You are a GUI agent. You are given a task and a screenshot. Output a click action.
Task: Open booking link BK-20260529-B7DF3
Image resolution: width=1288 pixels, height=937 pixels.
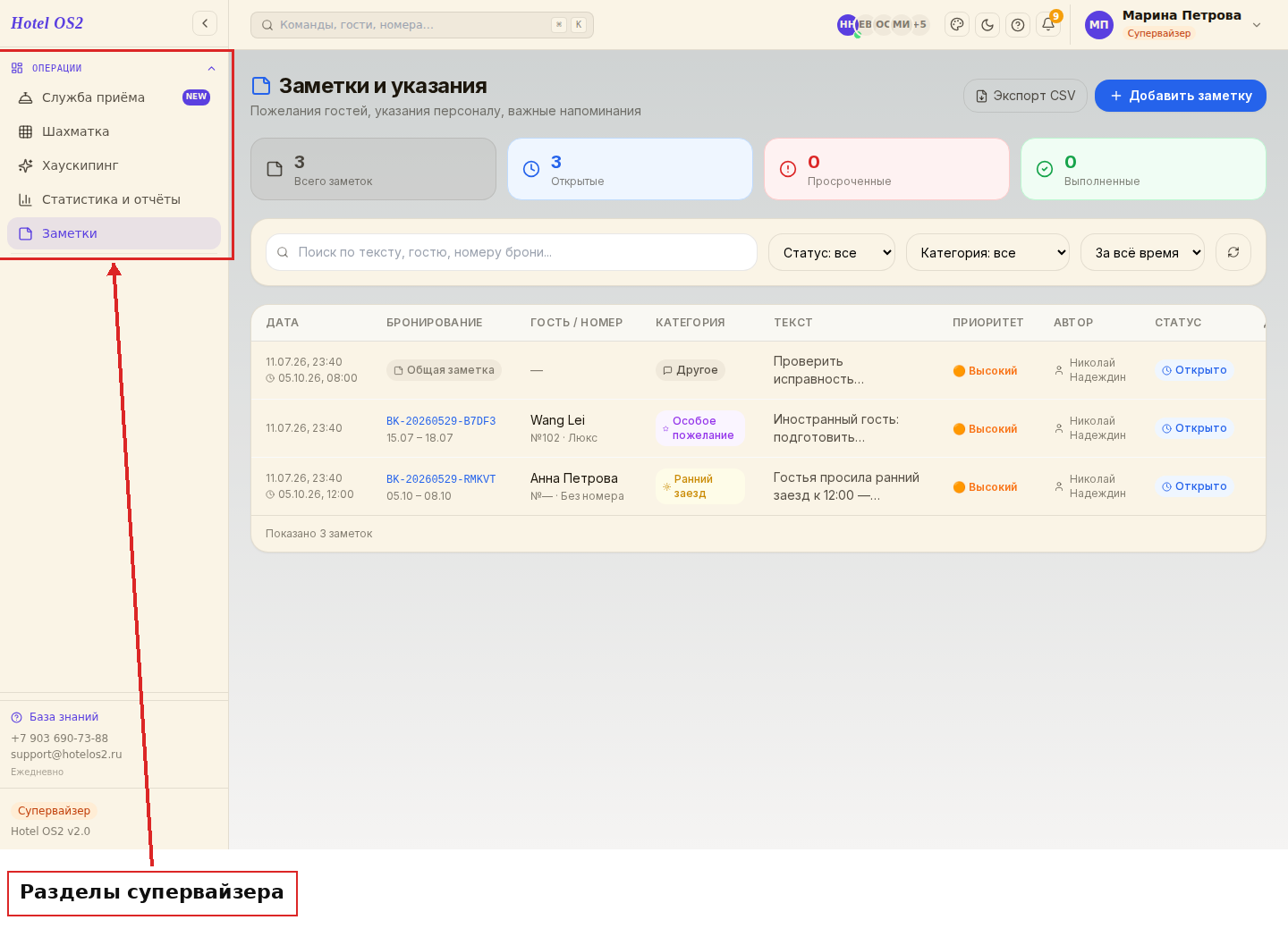(x=441, y=421)
